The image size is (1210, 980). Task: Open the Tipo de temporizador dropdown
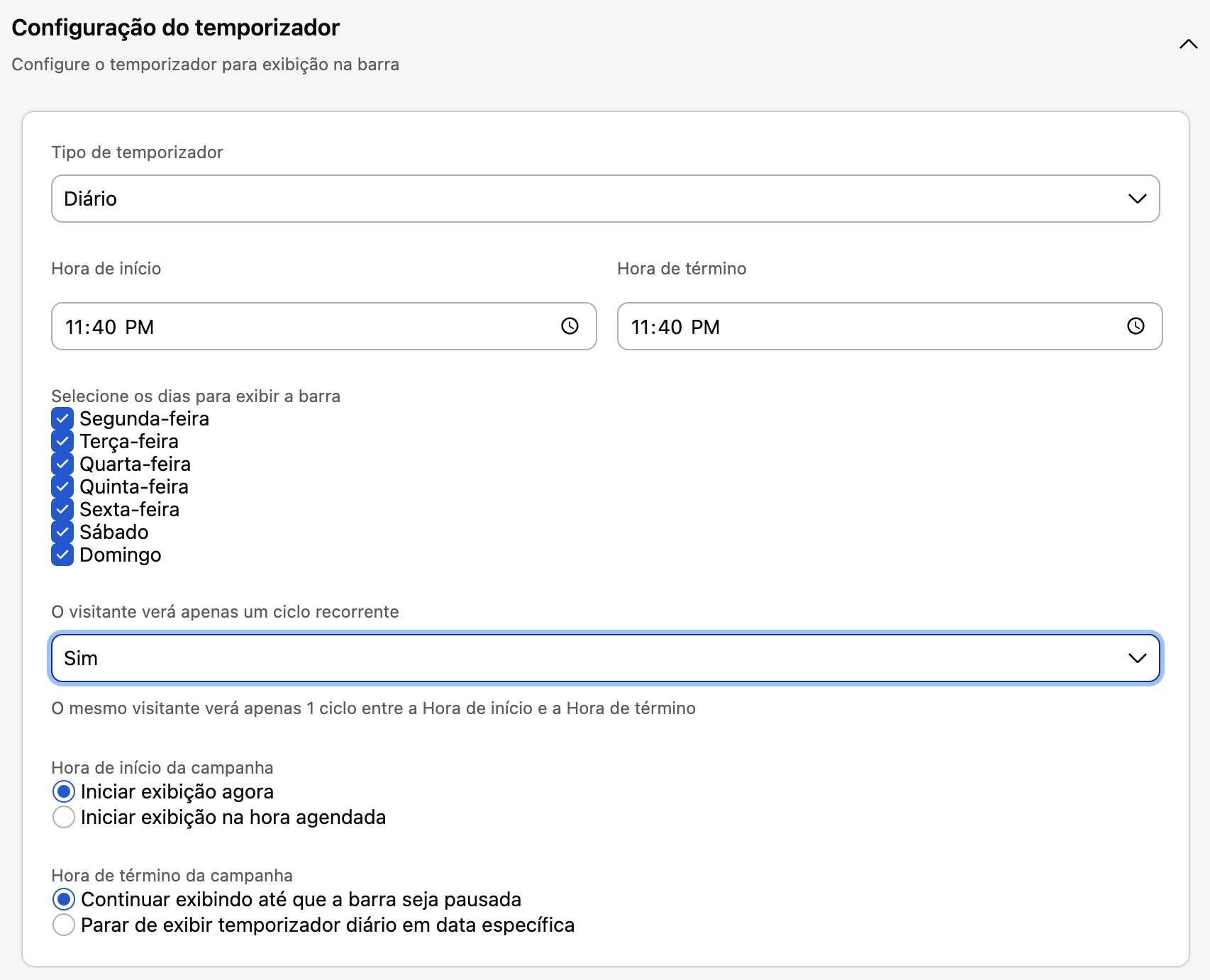point(605,199)
